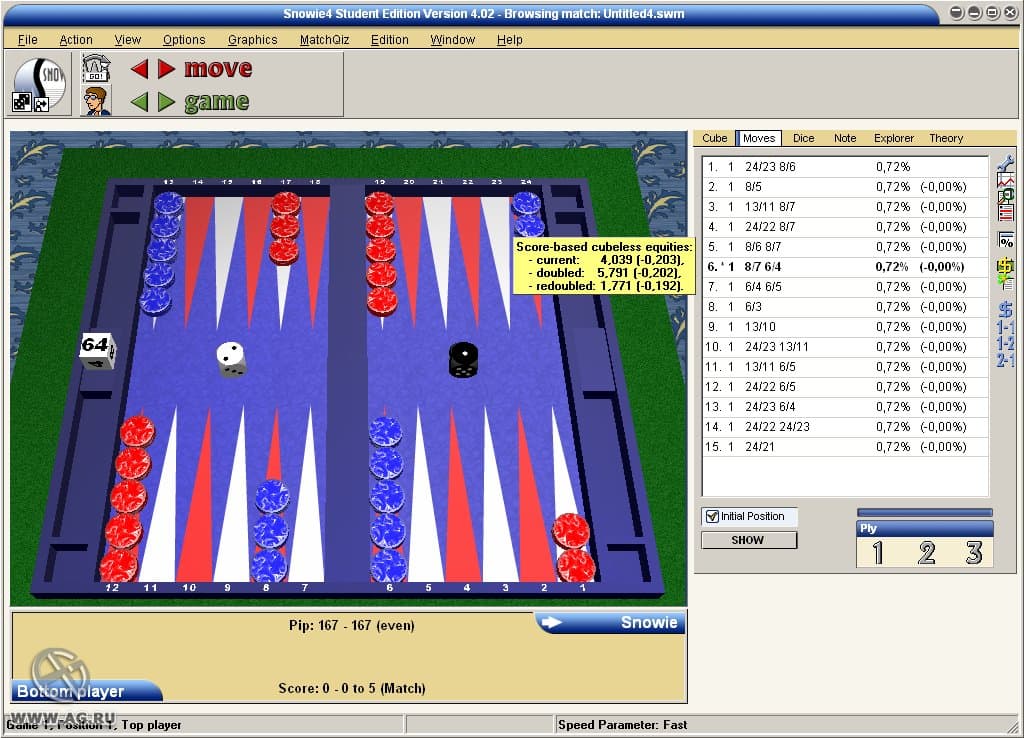
Task: Click the wrench settings icon in side toolbar
Action: click(x=1006, y=163)
